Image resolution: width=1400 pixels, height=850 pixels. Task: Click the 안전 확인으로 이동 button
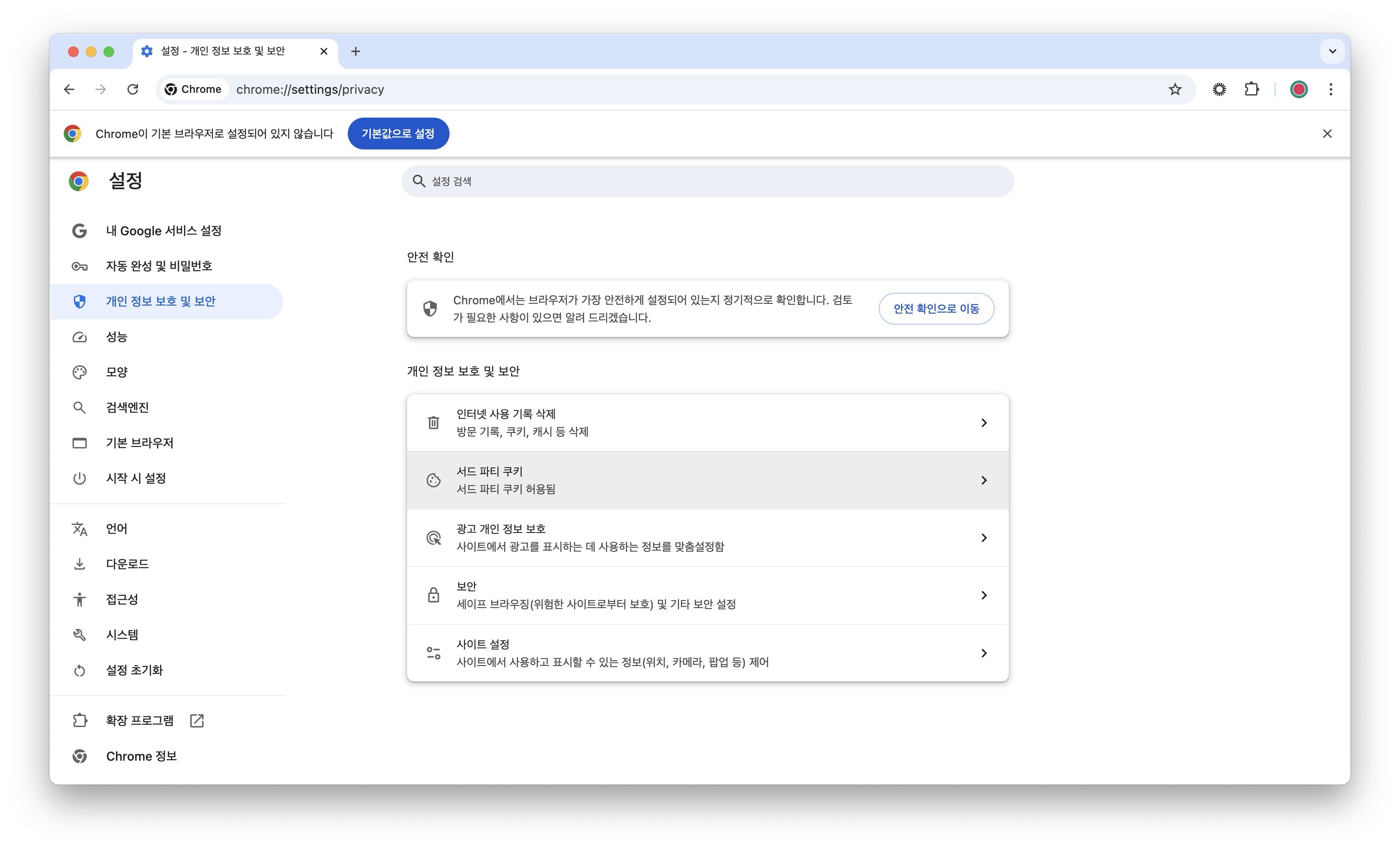[x=936, y=308]
